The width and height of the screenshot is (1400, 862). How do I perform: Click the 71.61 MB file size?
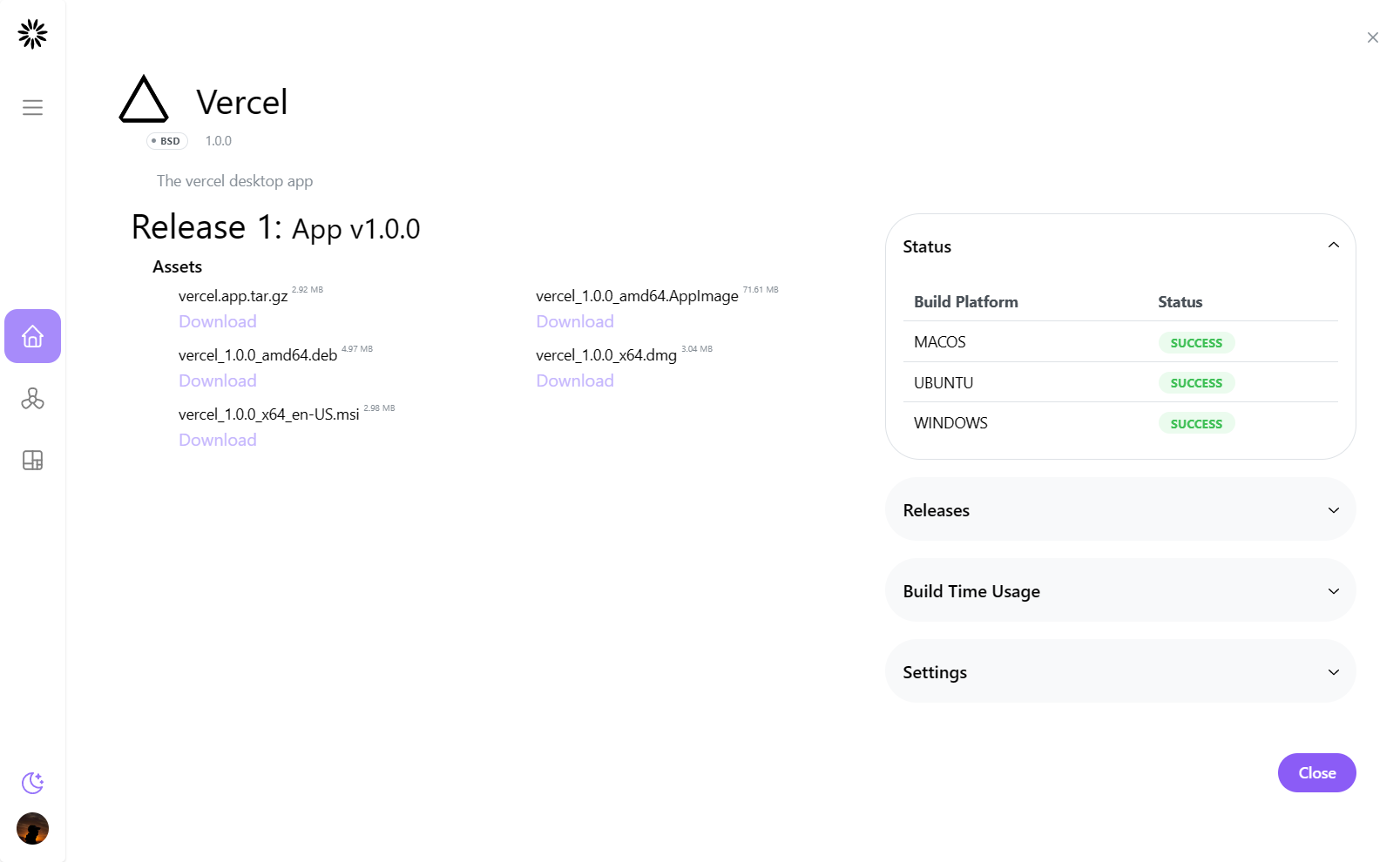[761, 290]
